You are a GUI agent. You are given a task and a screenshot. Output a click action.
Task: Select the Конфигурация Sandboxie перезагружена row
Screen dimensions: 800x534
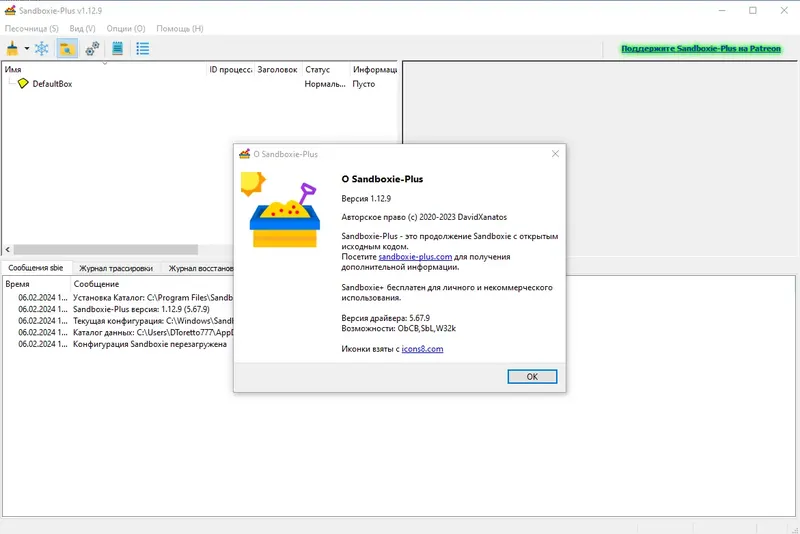(x=118, y=344)
